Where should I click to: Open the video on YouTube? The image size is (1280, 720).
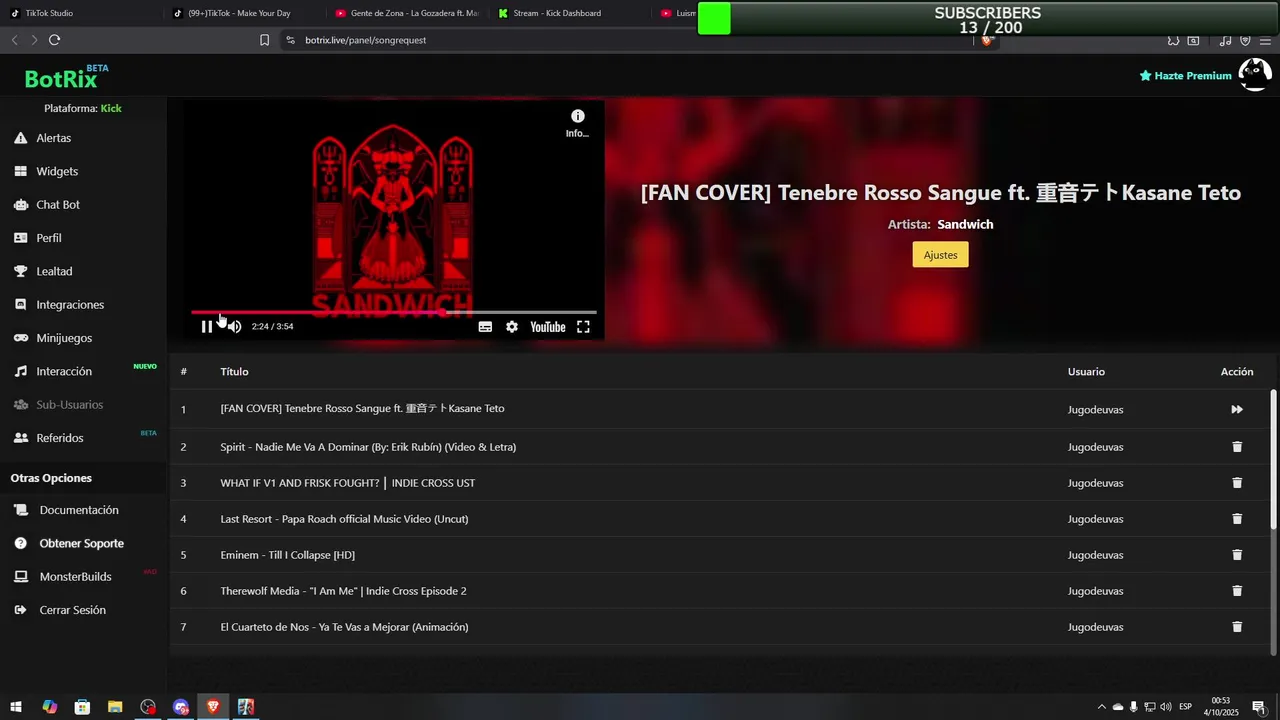coord(547,327)
